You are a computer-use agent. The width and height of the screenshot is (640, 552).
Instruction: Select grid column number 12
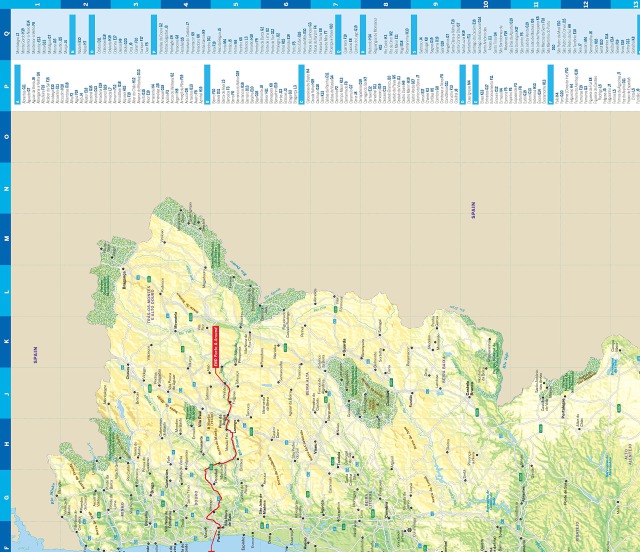(586, 4)
